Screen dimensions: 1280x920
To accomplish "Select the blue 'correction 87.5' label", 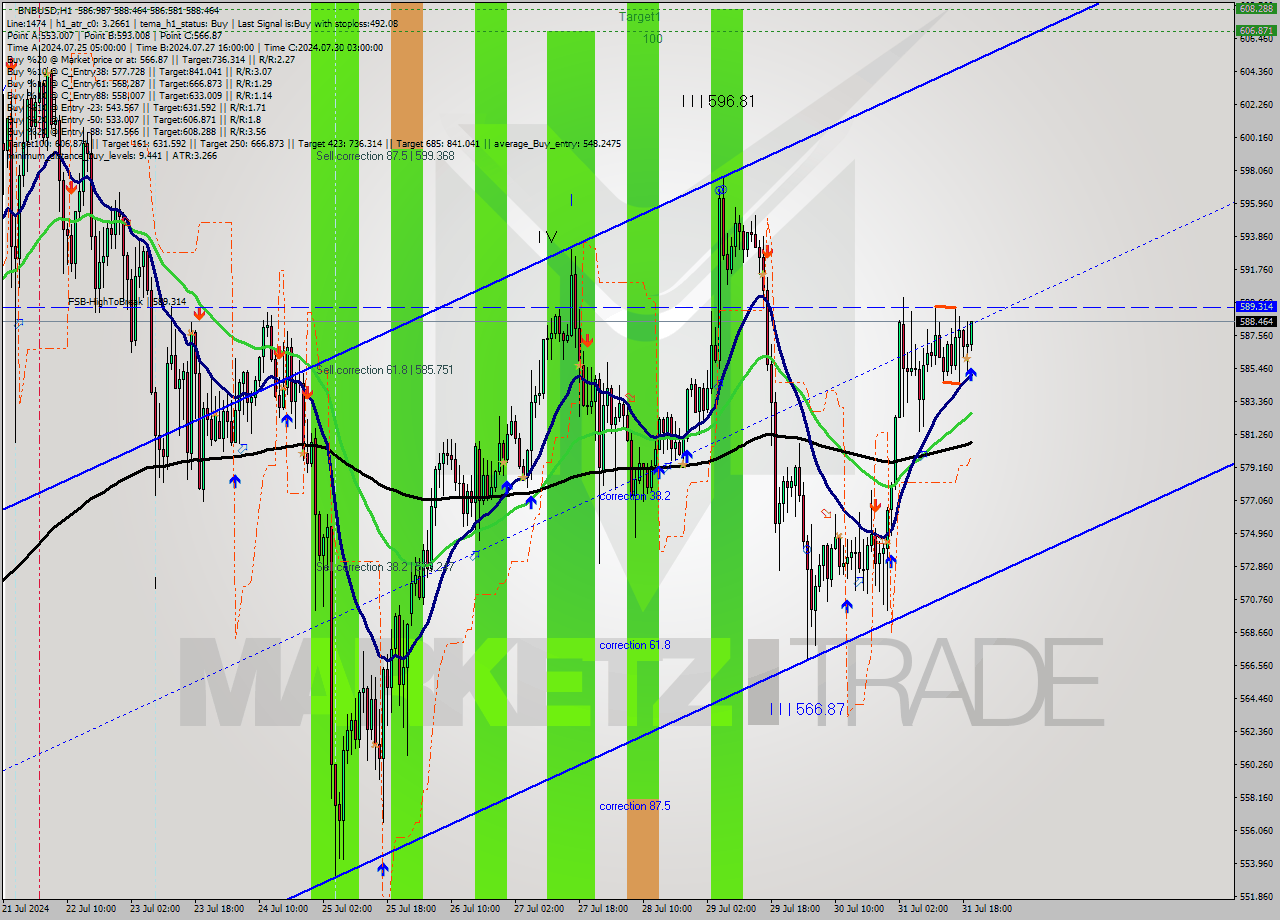I will [635, 806].
